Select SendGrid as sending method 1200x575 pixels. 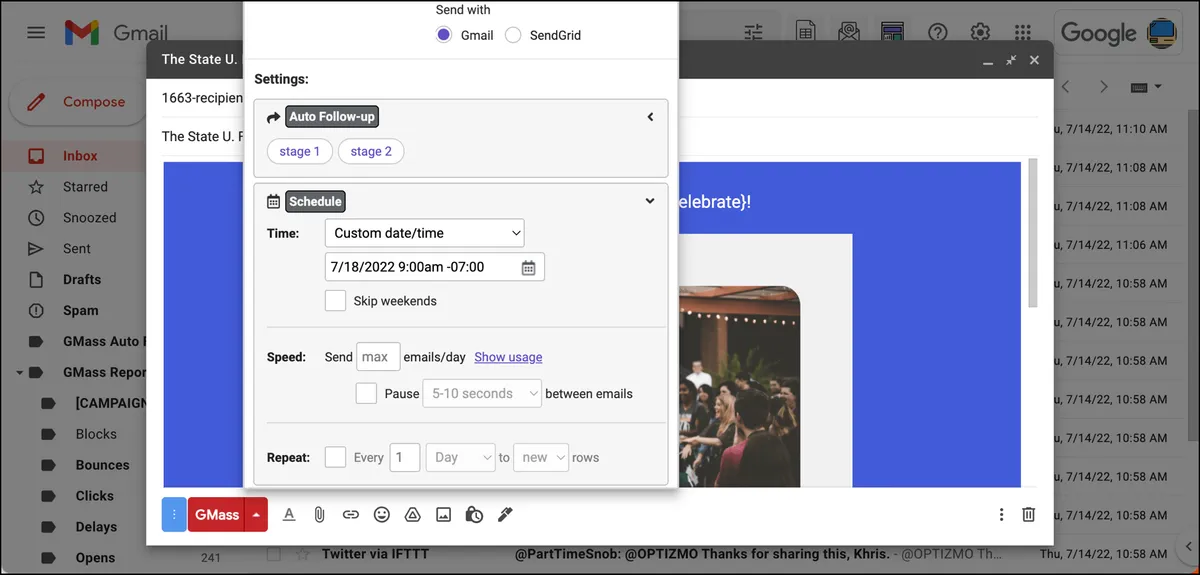513,35
